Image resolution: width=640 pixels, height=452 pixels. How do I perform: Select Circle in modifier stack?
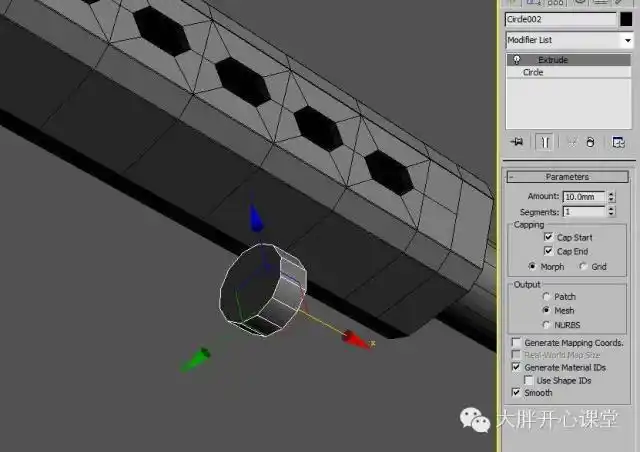[534, 73]
